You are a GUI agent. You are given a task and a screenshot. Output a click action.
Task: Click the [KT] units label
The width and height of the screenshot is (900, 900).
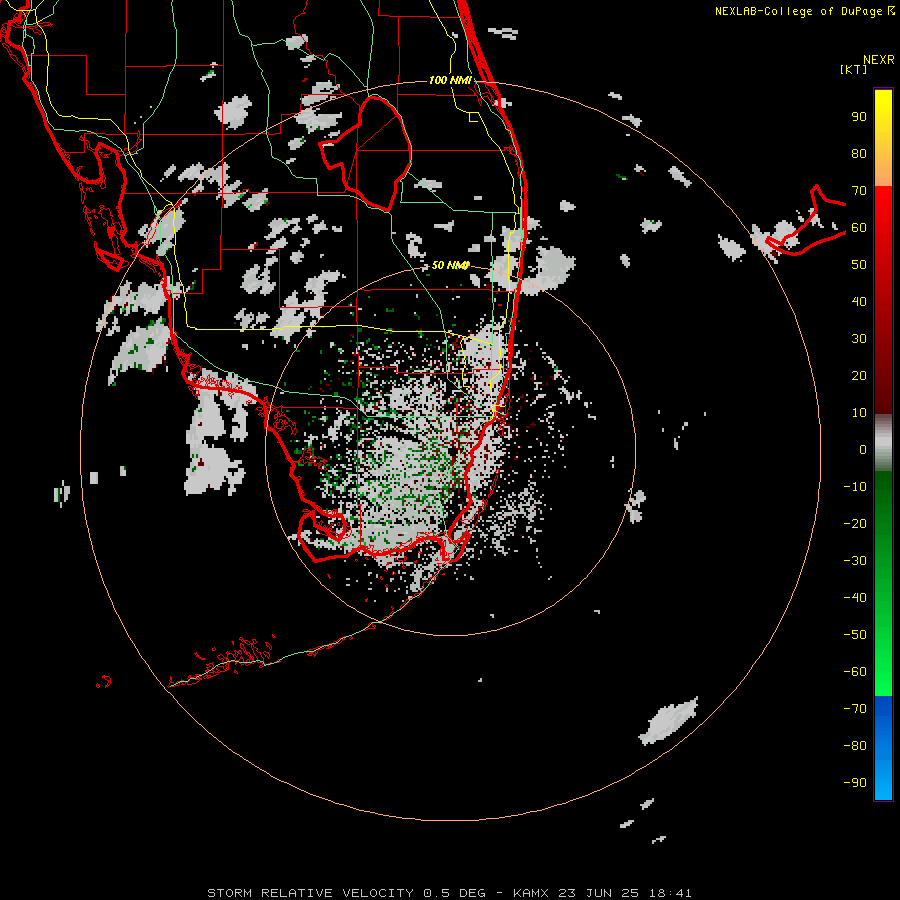(x=853, y=69)
